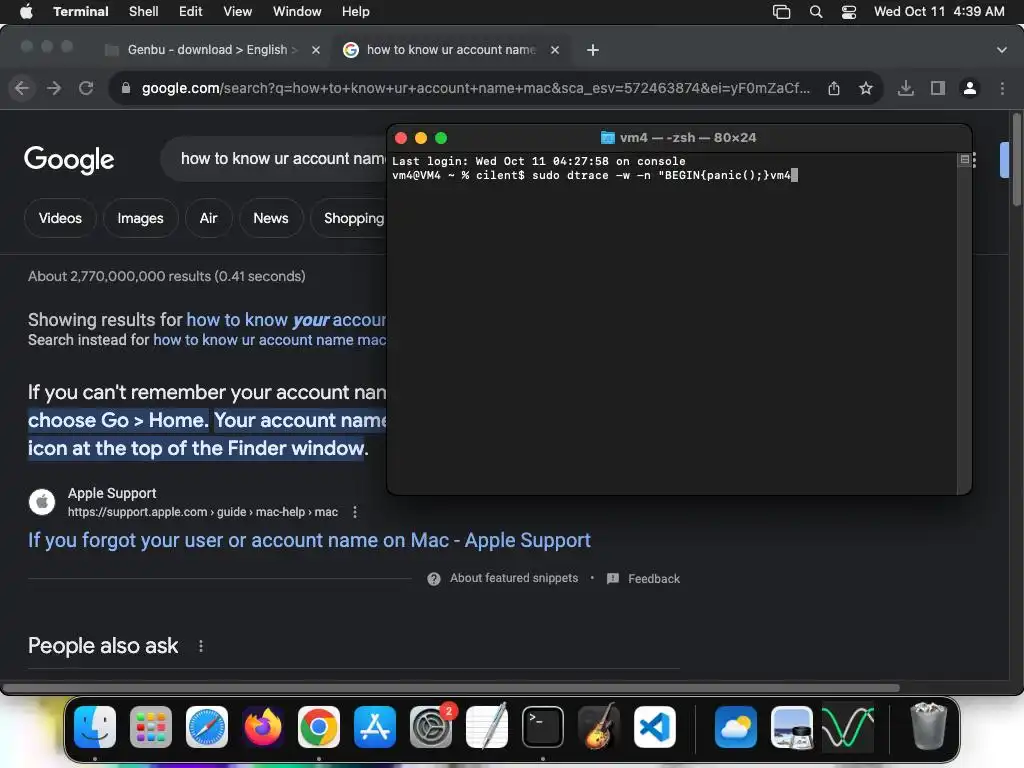Click the Google logo
The width and height of the screenshot is (1024, 768).
pos(69,160)
